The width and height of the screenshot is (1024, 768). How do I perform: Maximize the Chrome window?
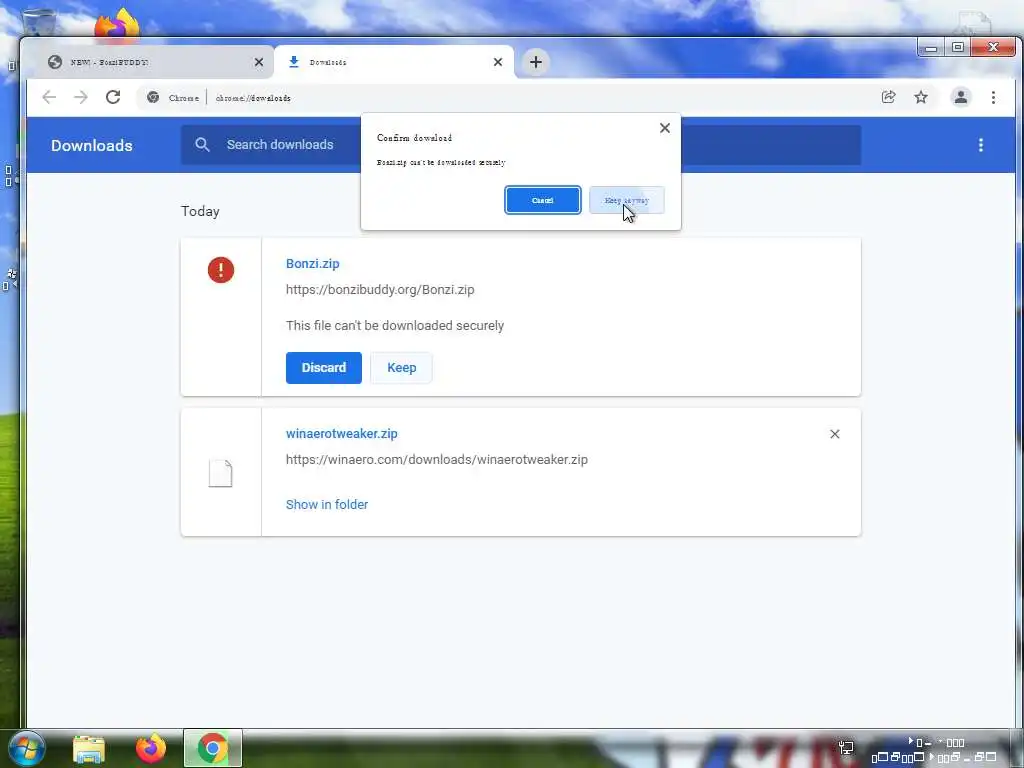[958, 48]
